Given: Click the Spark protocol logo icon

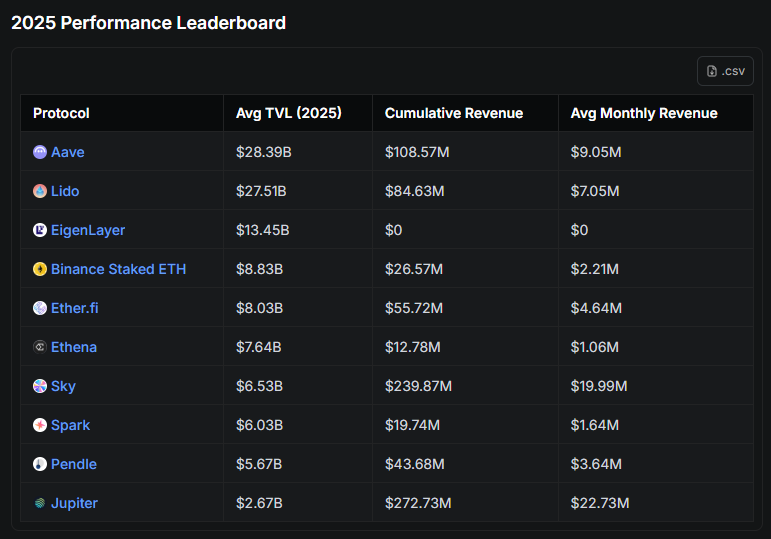Looking at the screenshot, I should (40, 425).
